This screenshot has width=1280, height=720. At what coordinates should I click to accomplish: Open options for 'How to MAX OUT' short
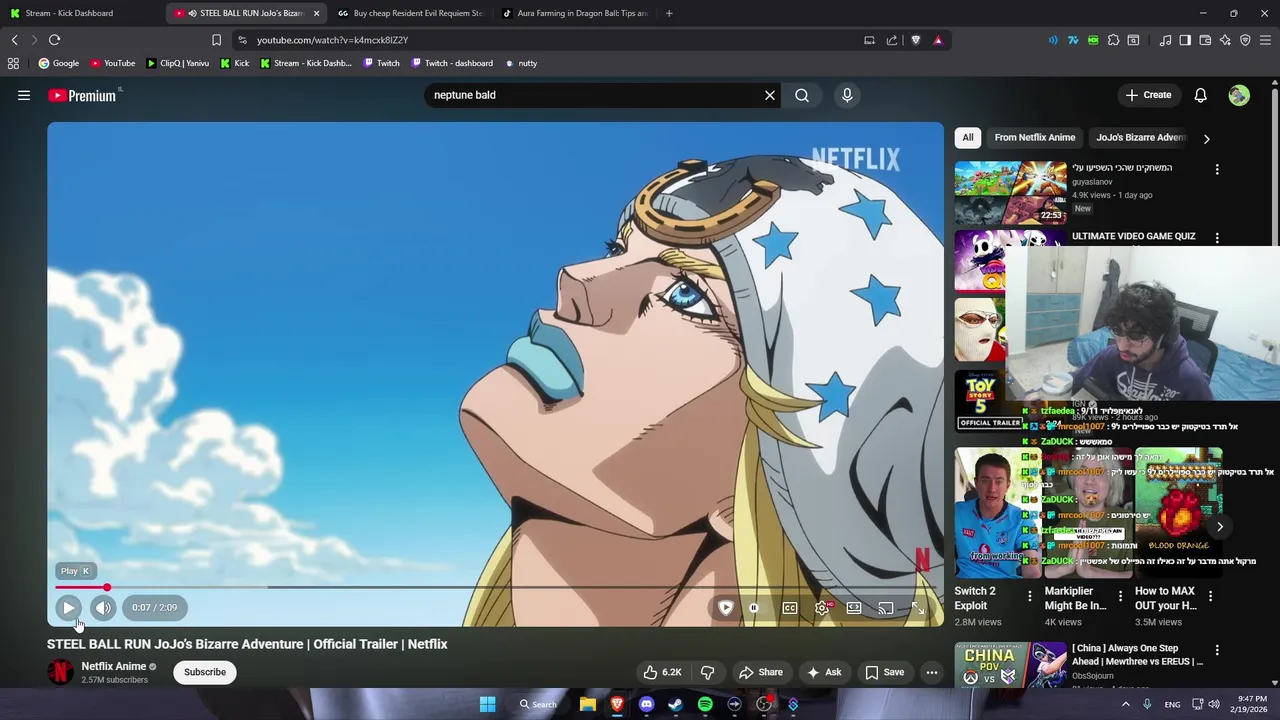click(x=1210, y=597)
